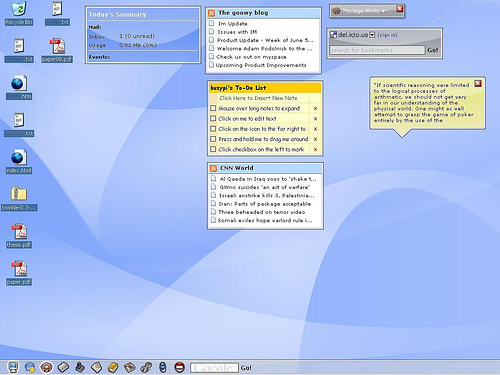Delete the 'Press and hold me to drag' note
Screen dimensions: 500x375
tap(315, 139)
